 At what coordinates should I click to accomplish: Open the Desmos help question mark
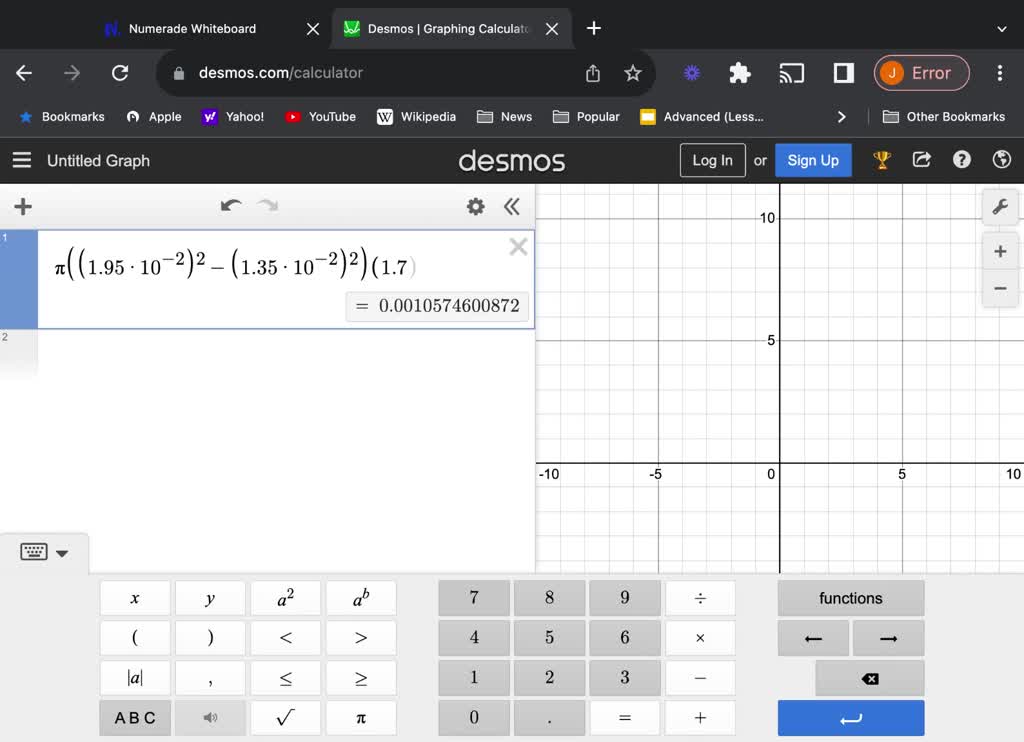pyautogui.click(x=962, y=160)
